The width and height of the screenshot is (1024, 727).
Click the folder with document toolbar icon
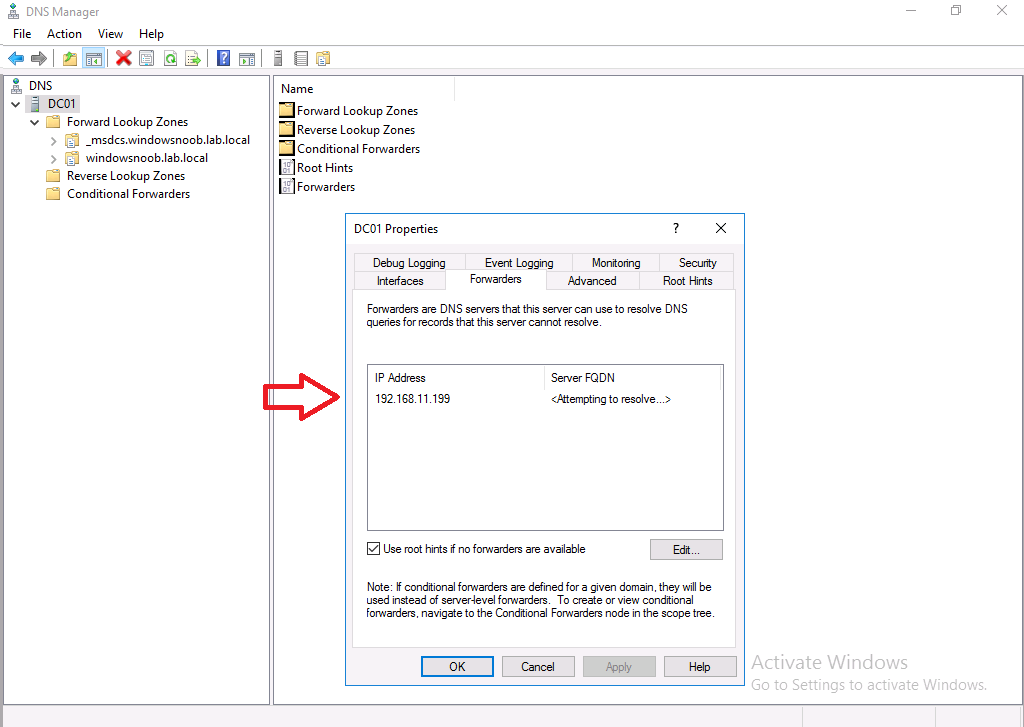pyautogui.click(x=323, y=59)
